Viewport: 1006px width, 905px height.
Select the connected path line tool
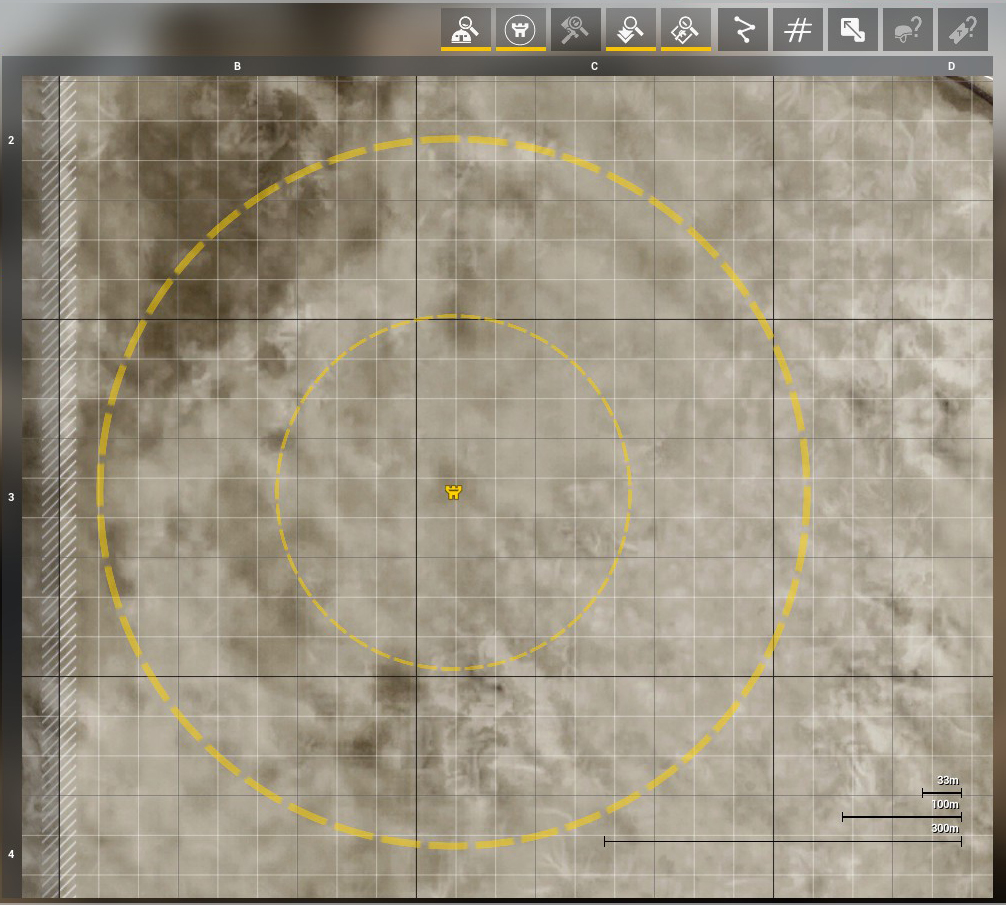(x=743, y=29)
